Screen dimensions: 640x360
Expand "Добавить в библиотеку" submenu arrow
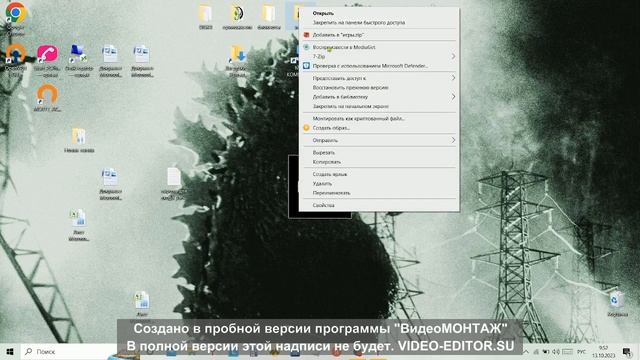453,97
